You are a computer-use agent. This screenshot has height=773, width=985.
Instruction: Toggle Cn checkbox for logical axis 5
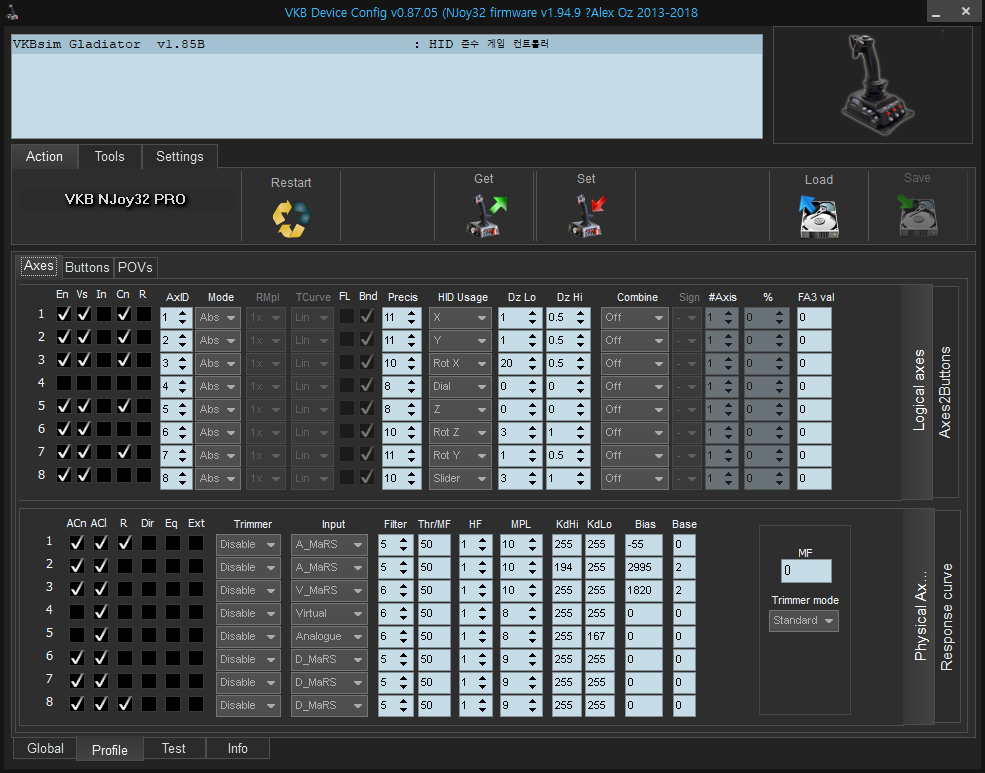pos(124,406)
